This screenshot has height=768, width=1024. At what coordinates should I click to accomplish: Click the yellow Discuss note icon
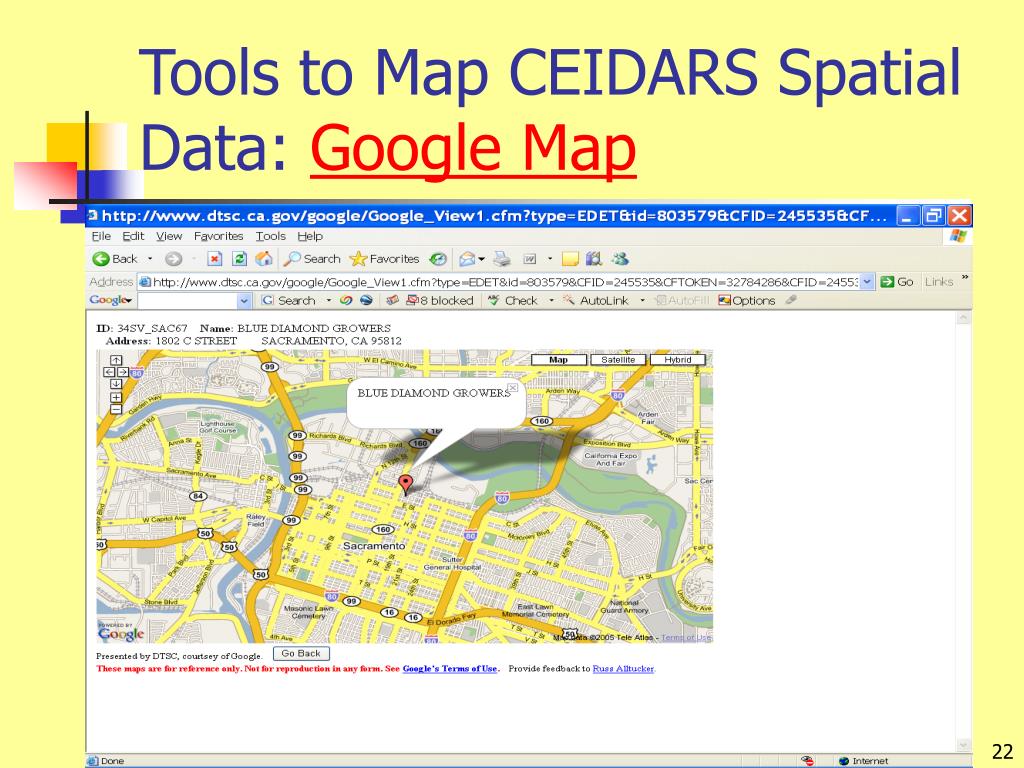click(570, 259)
